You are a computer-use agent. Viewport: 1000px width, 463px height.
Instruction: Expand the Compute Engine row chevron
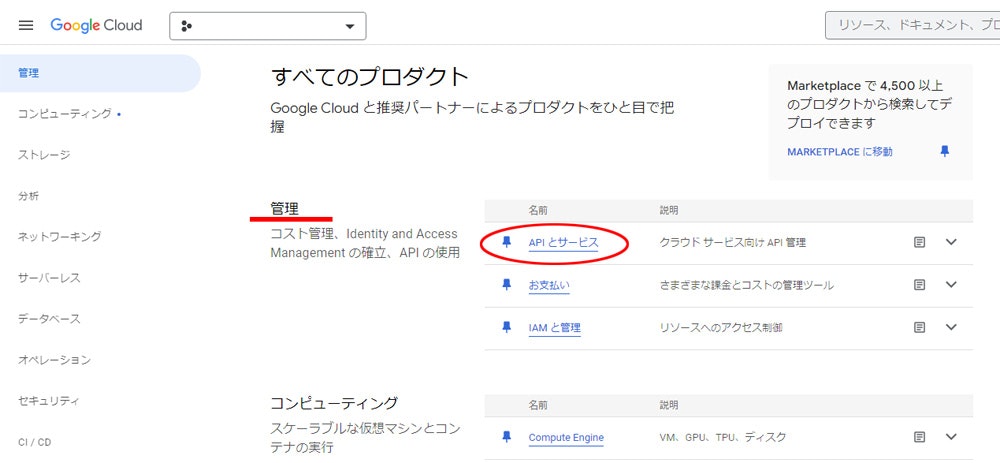pyautogui.click(x=952, y=437)
